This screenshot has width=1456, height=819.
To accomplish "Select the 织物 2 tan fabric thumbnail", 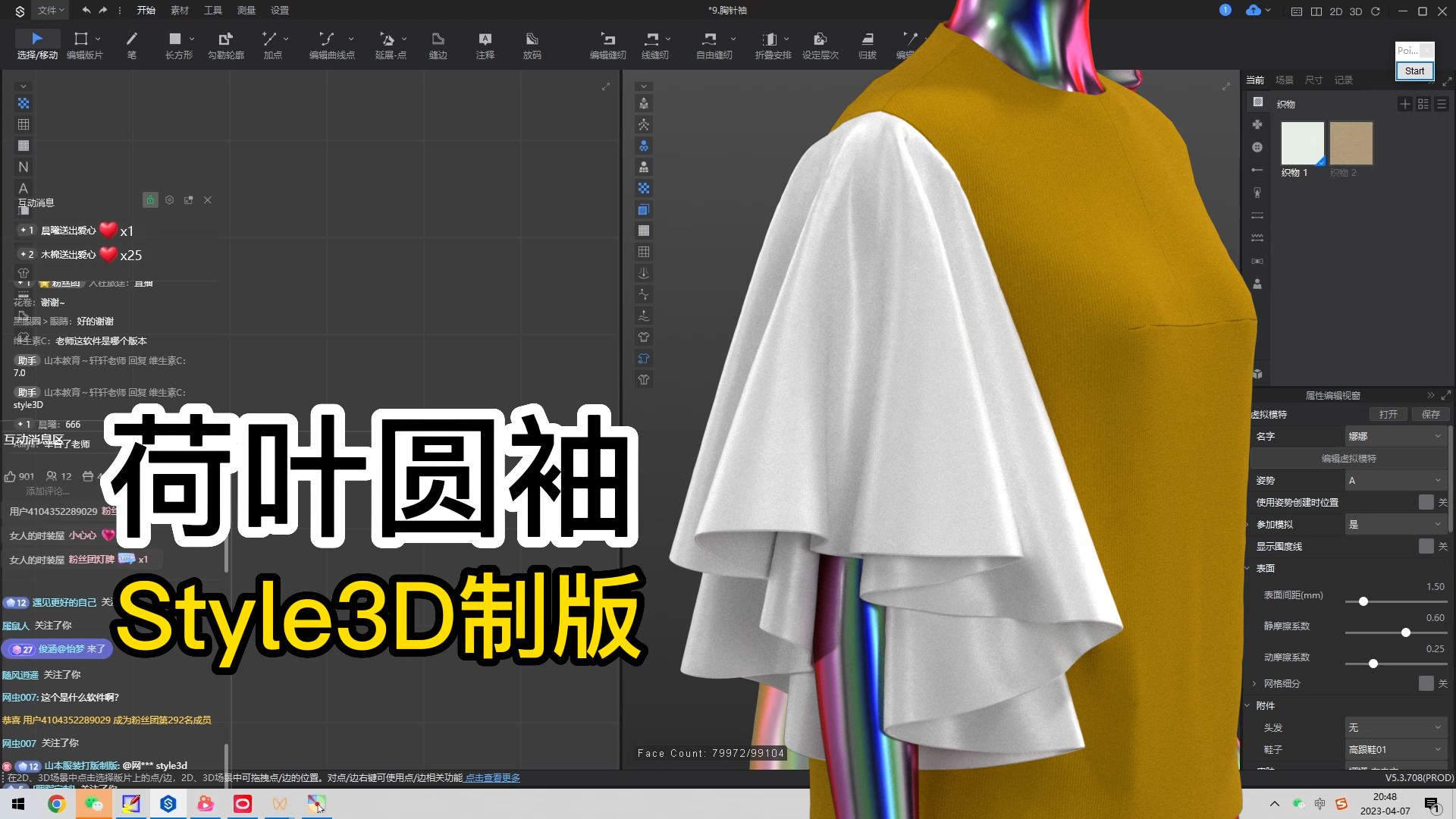I will click(x=1351, y=143).
